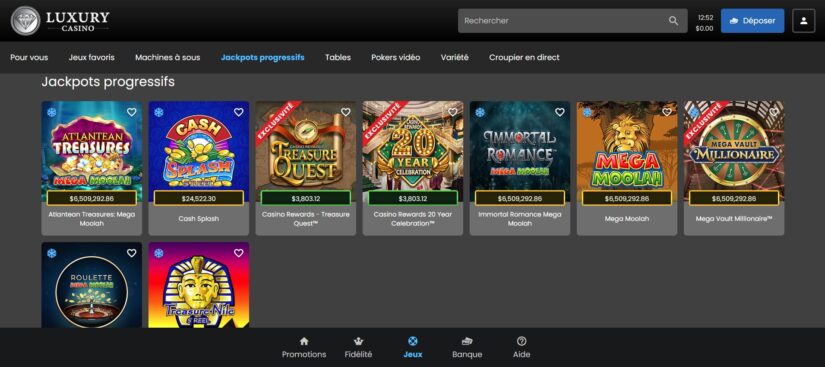Screen dimensions: 825x367
Task: Select Jeux icon in bottom bar
Action: (412, 341)
